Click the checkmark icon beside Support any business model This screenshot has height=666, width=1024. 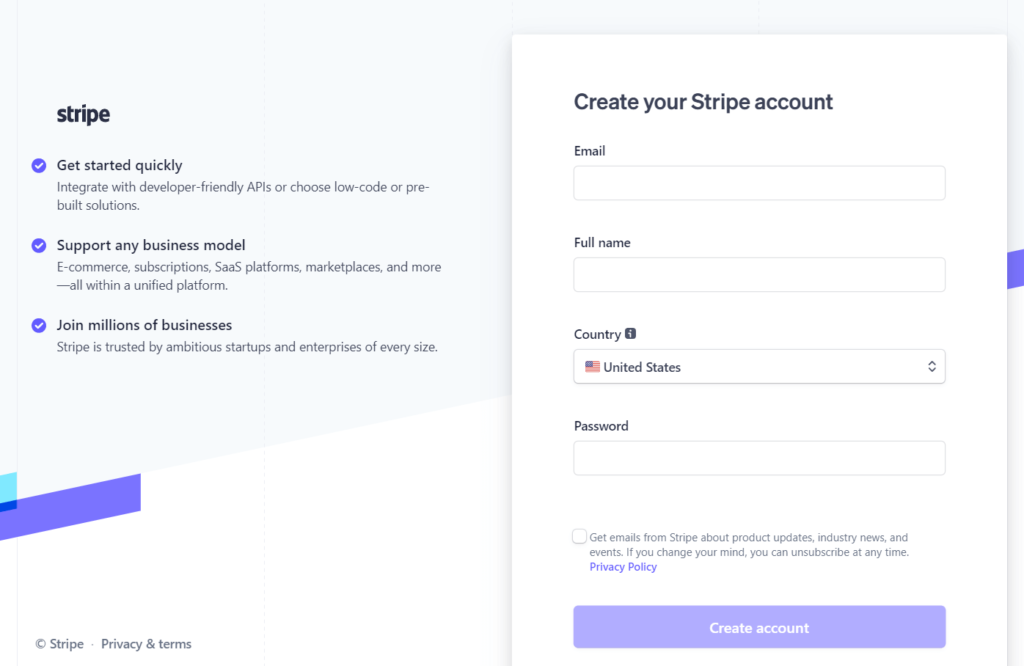click(x=38, y=245)
